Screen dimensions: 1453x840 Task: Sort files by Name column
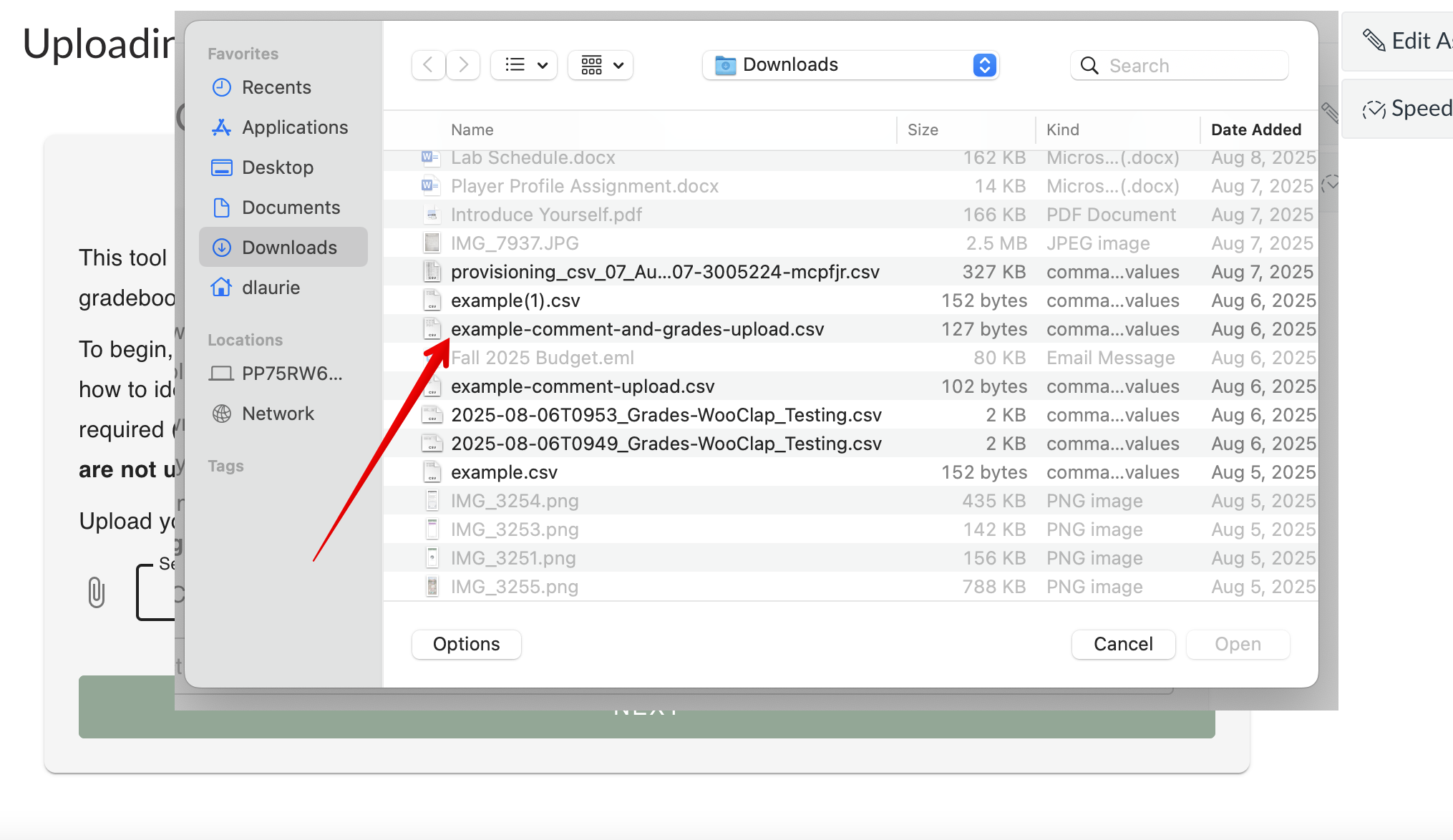click(x=472, y=130)
